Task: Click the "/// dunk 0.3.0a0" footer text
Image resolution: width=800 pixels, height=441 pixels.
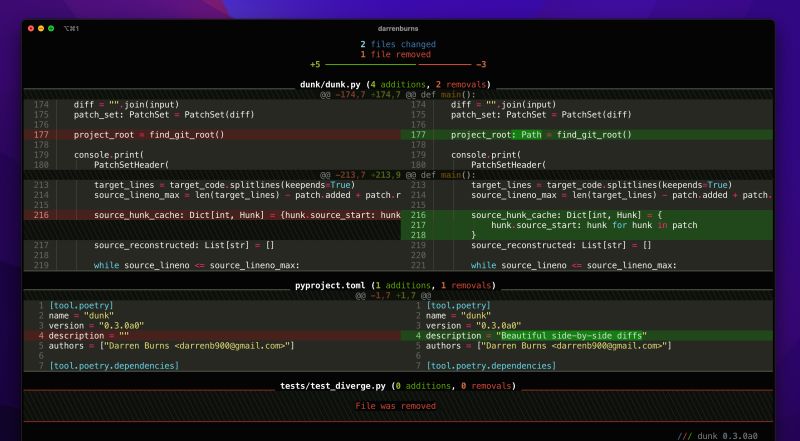Action: 717,436
